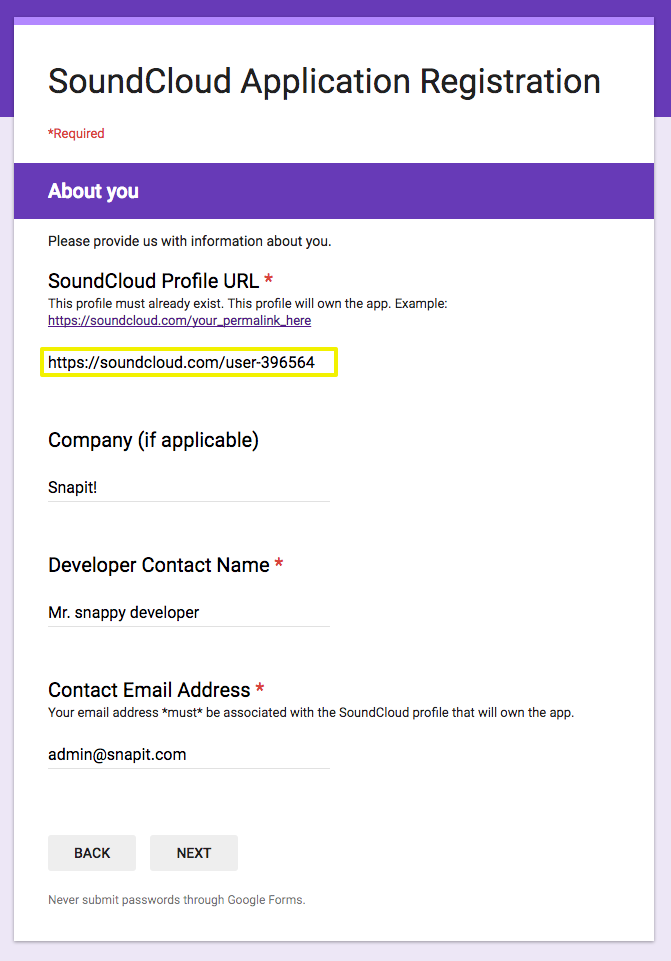Click the '*Required' notice text

77,134
